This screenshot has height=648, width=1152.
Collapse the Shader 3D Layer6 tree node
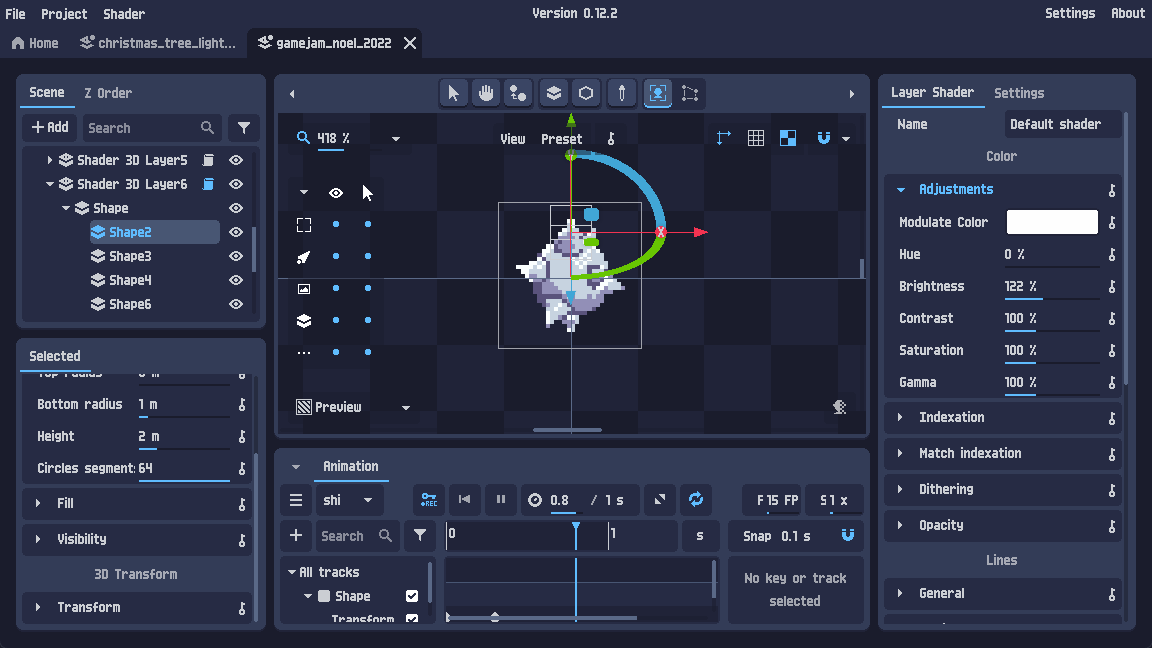[x=49, y=184]
